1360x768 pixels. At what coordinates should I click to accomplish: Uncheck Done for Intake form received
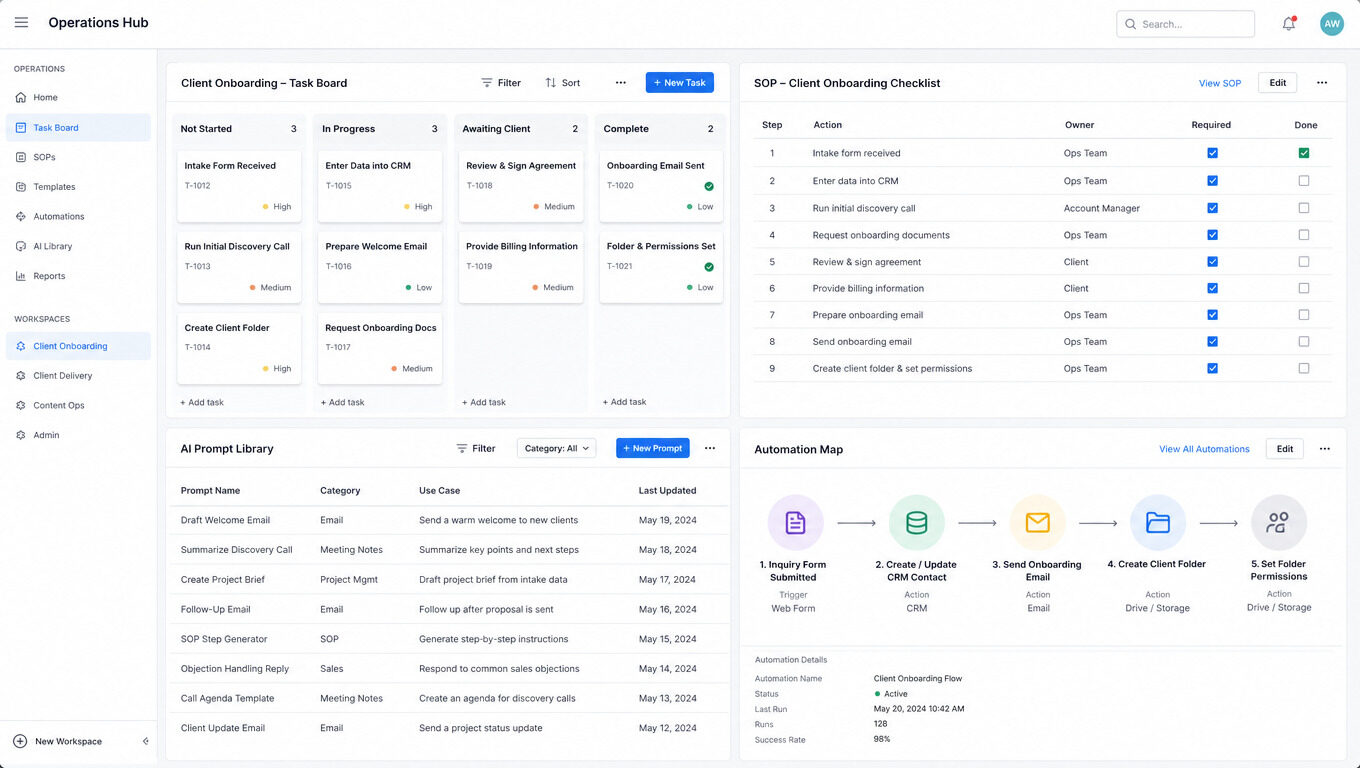[1304, 153]
